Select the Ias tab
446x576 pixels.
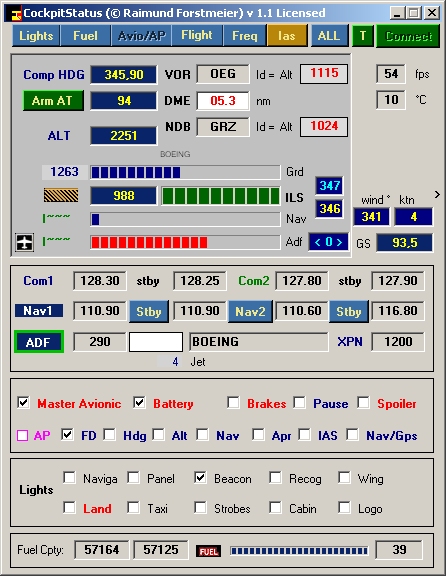pyautogui.click(x=287, y=36)
